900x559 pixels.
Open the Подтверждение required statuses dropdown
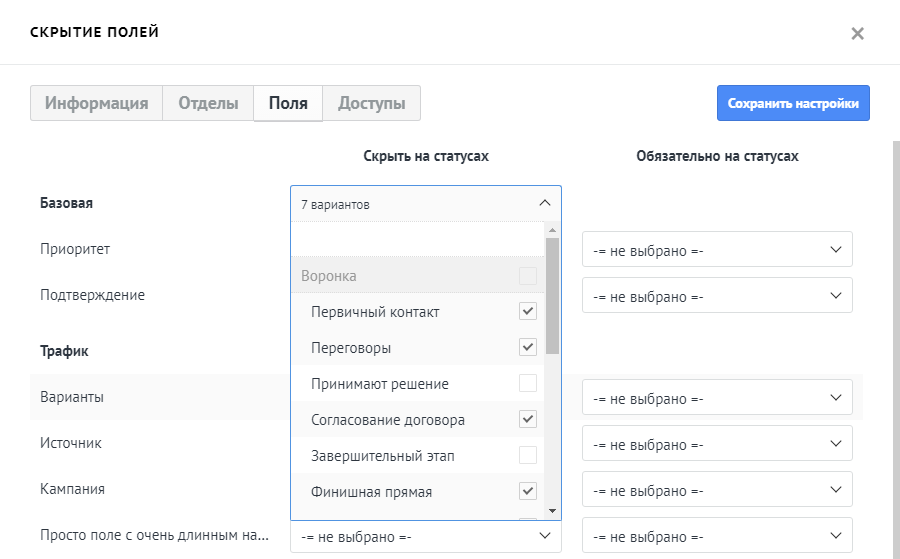(x=717, y=296)
